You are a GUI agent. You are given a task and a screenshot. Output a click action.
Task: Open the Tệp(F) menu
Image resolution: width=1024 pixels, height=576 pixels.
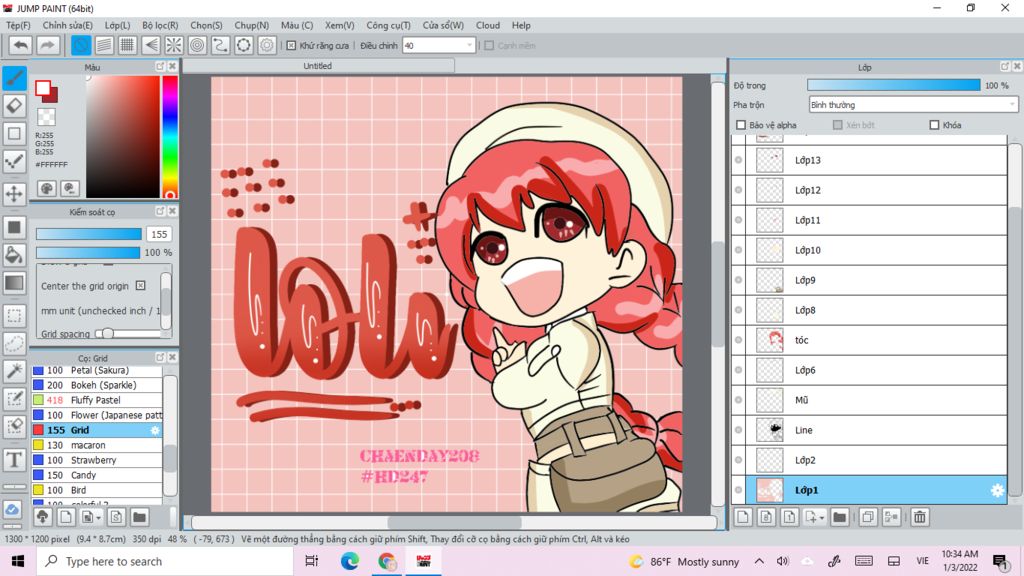18,25
